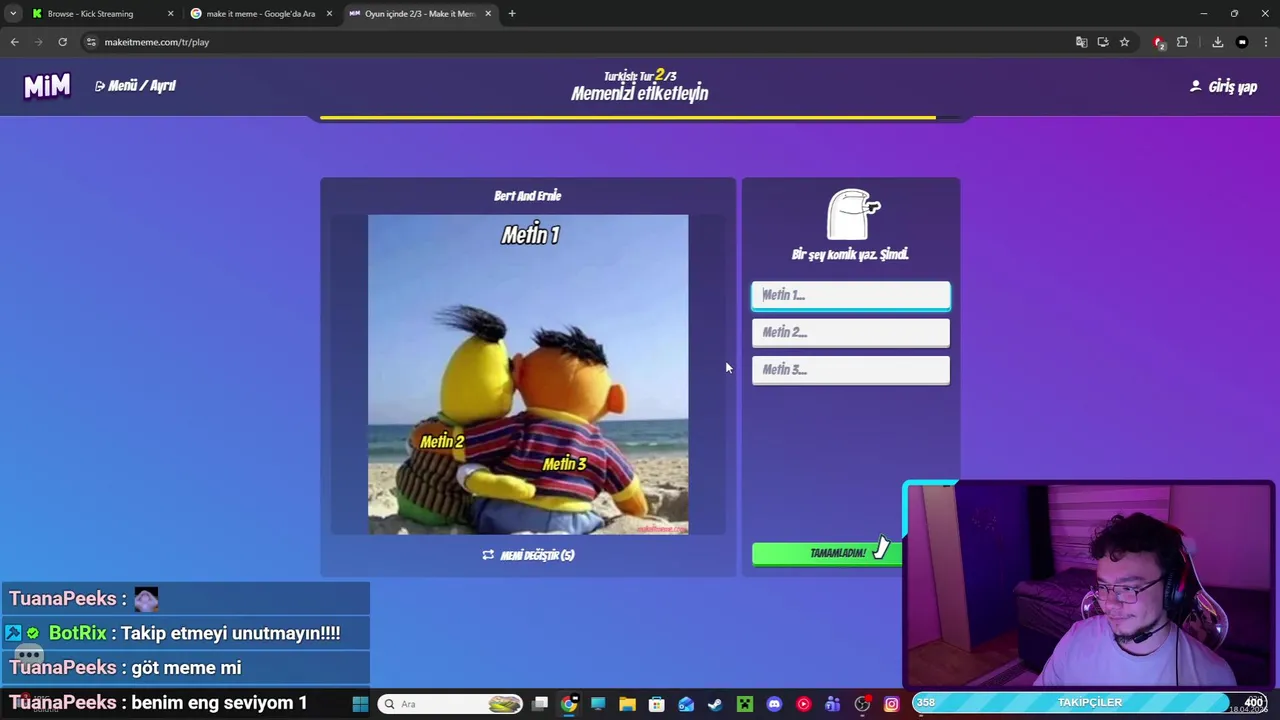
Task: Open browser downloads
Action: [1218, 42]
